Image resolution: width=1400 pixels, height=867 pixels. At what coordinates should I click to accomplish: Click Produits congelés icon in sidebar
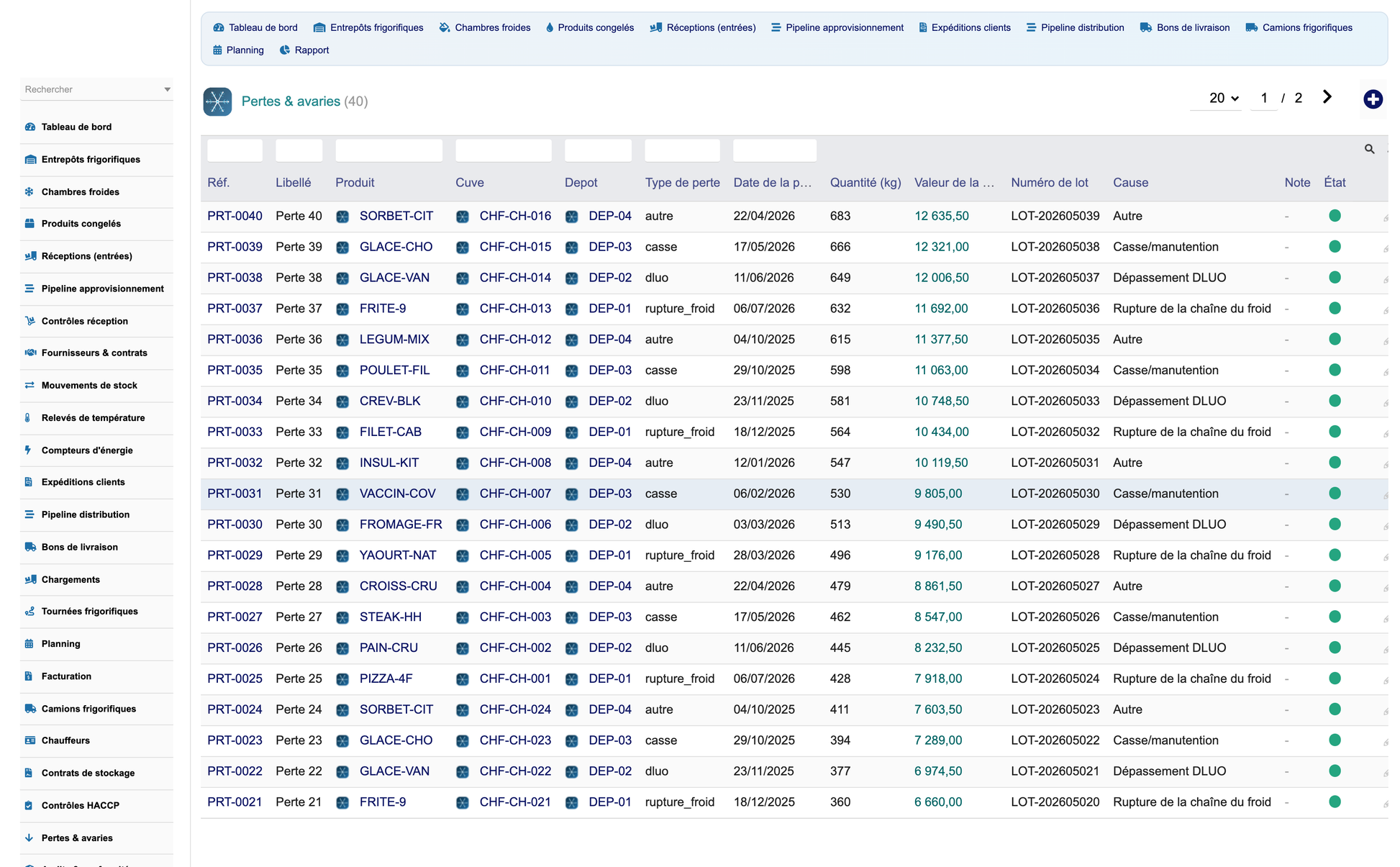[x=29, y=224]
